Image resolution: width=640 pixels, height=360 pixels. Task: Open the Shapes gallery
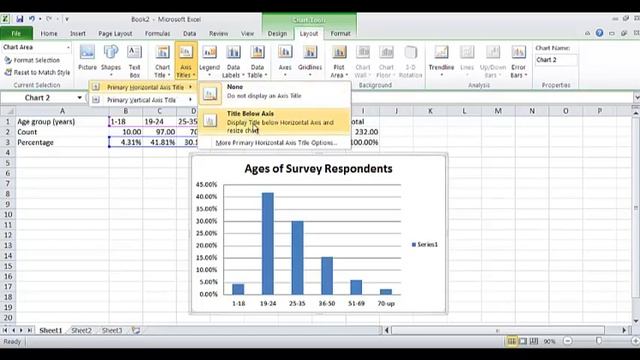111,60
